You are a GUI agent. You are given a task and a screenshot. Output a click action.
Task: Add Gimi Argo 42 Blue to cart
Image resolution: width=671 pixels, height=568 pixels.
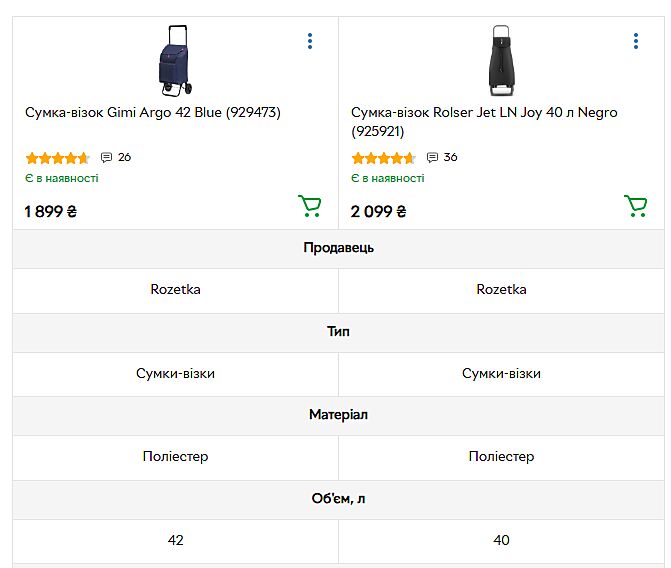tap(309, 207)
